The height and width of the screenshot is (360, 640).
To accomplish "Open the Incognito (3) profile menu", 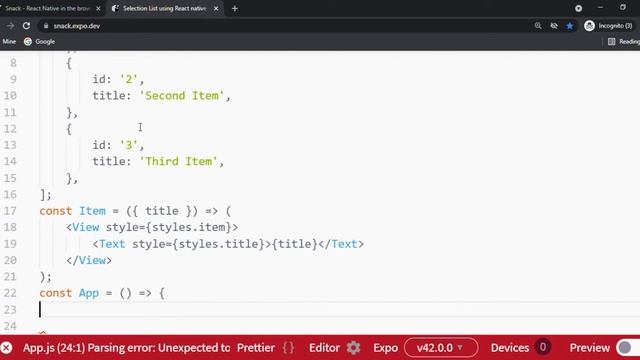I will point(609,26).
